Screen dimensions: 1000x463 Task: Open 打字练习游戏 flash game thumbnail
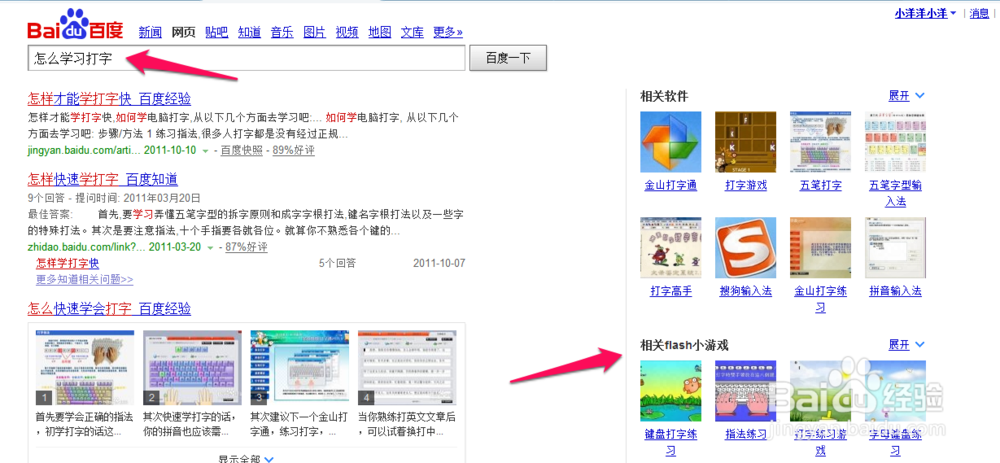(x=820, y=390)
